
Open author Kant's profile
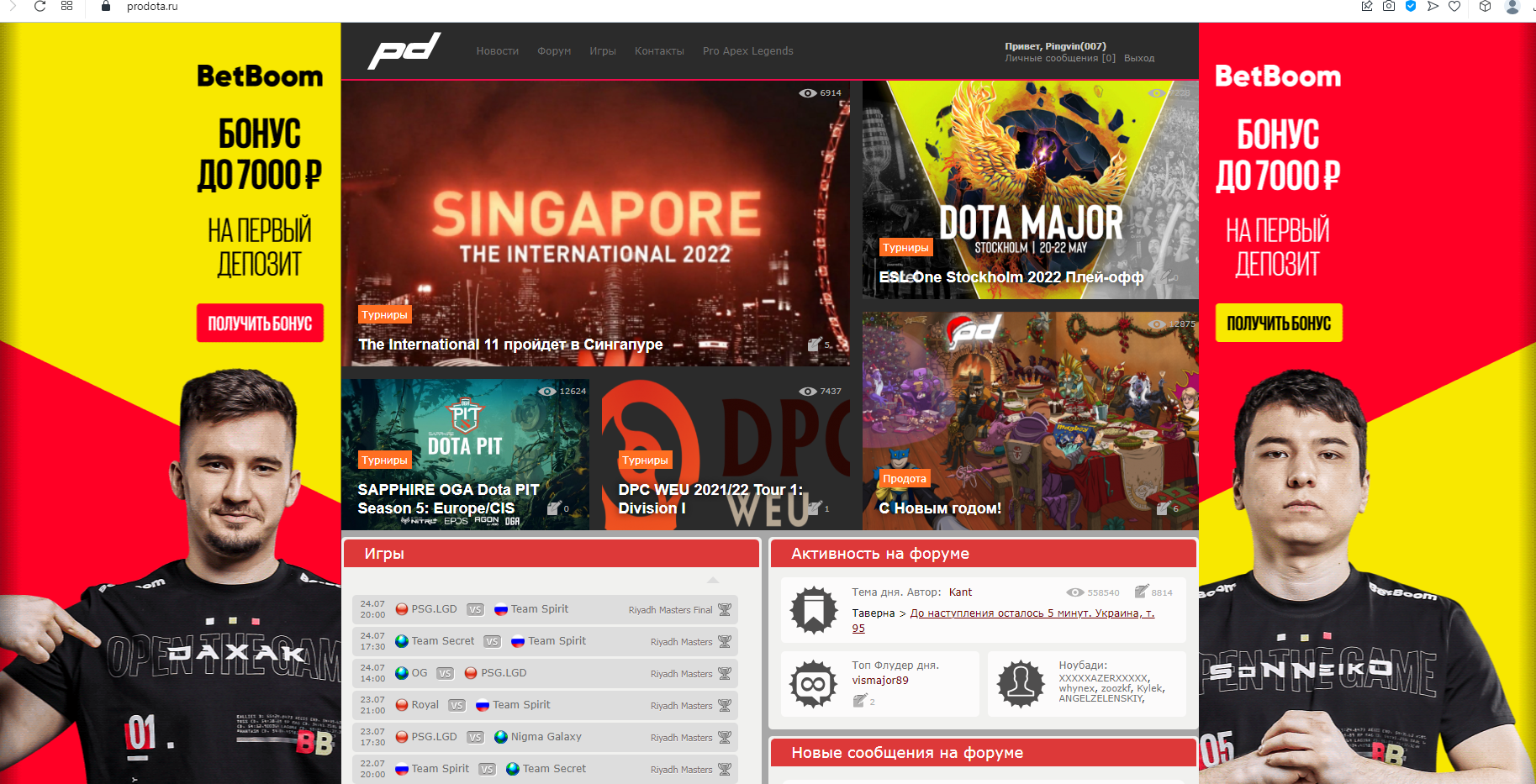(960, 592)
